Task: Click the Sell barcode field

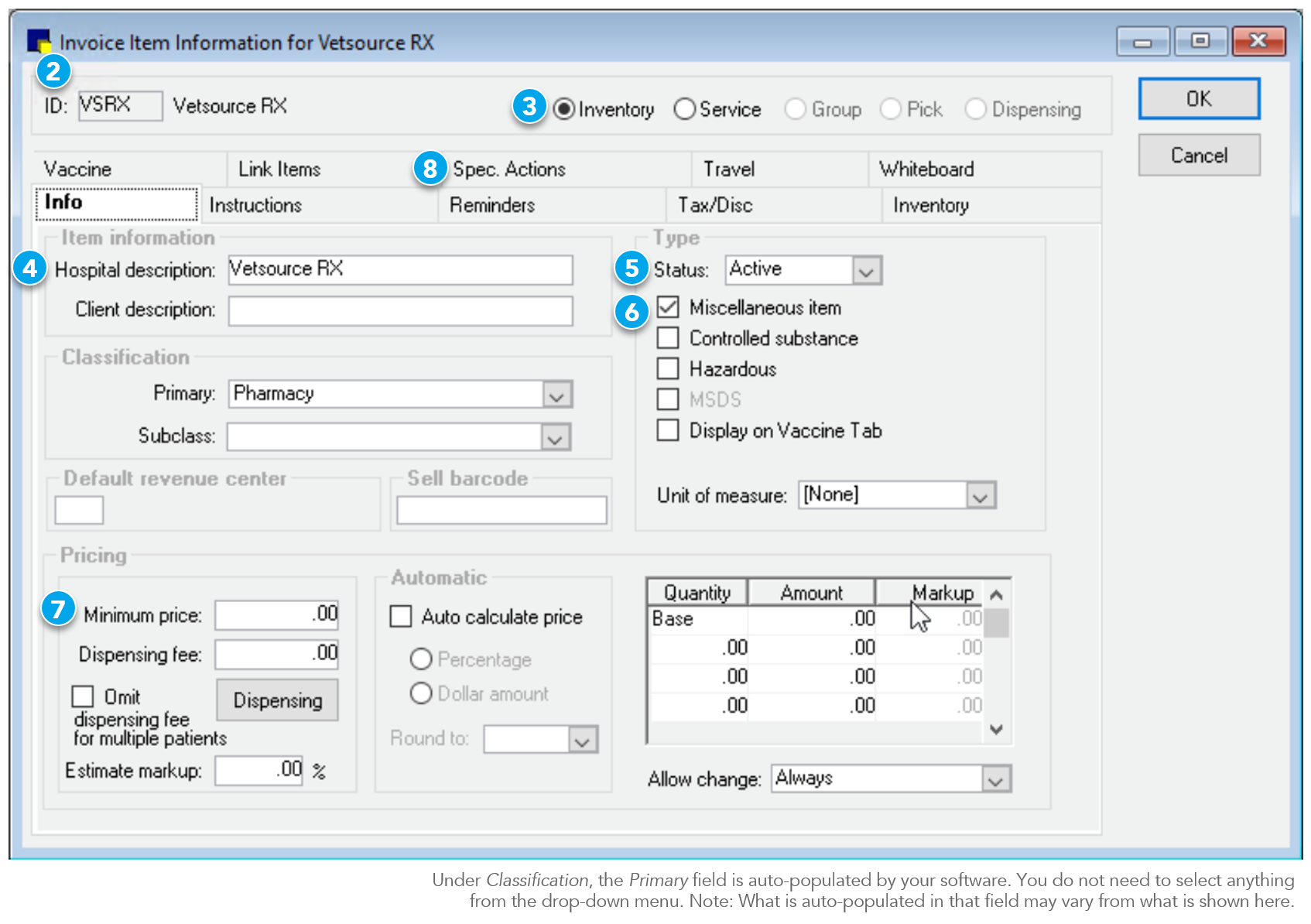Action: click(x=501, y=510)
